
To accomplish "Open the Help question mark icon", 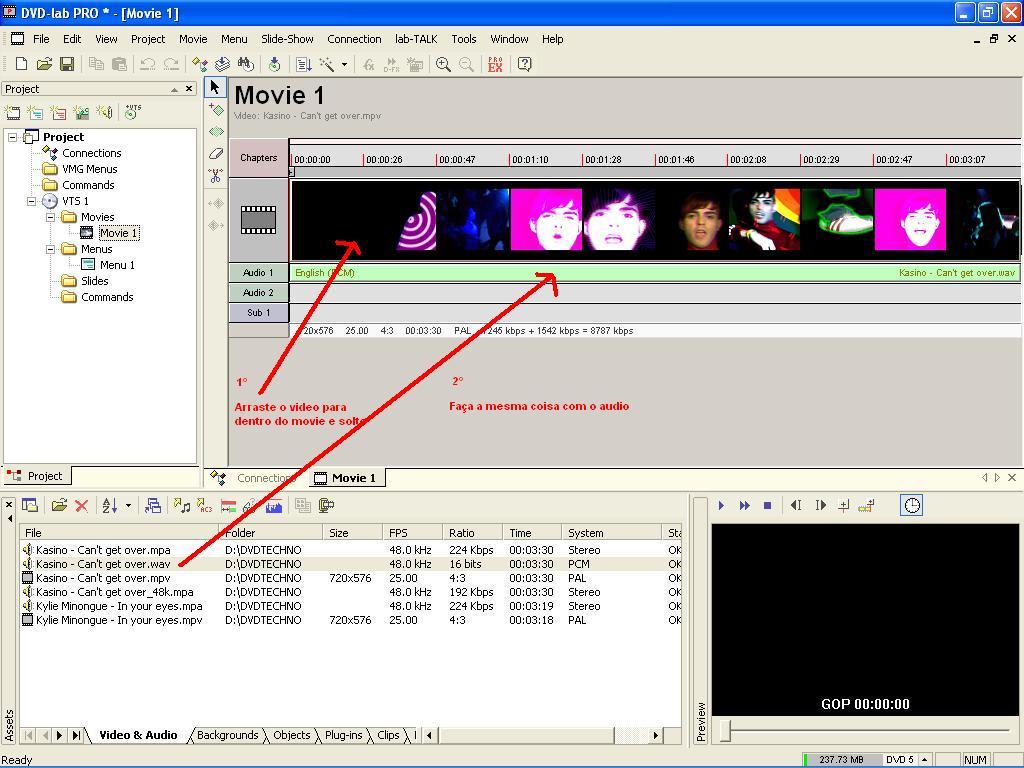I will [x=524, y=64].
